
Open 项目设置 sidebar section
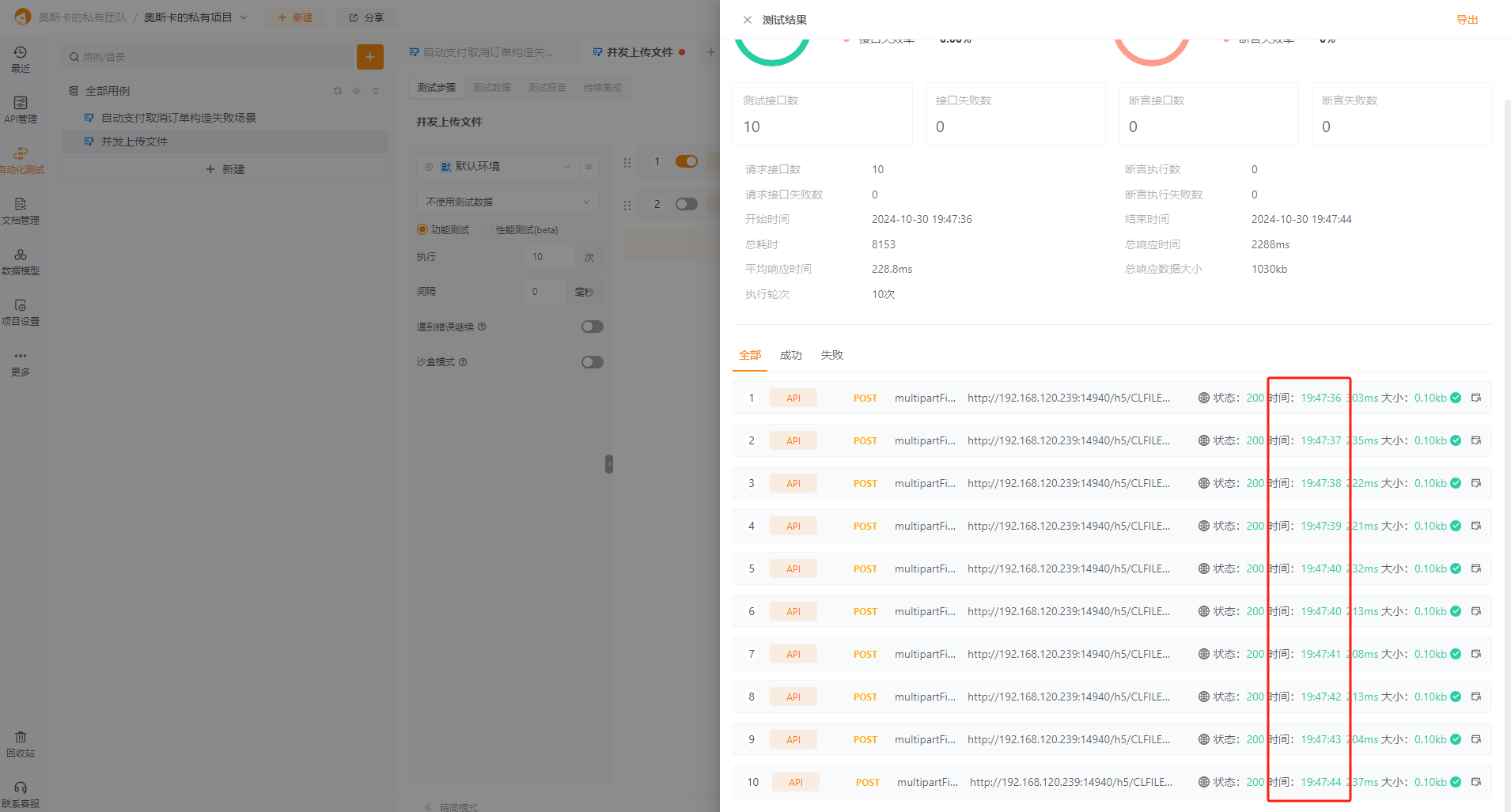21,312
